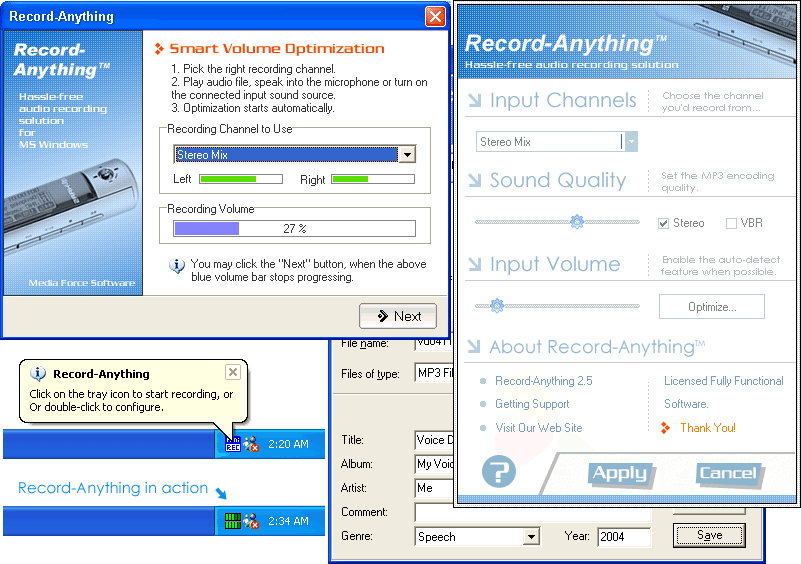Click the Media Force Software label
The image size is (801, 564).
coord(82,283)
